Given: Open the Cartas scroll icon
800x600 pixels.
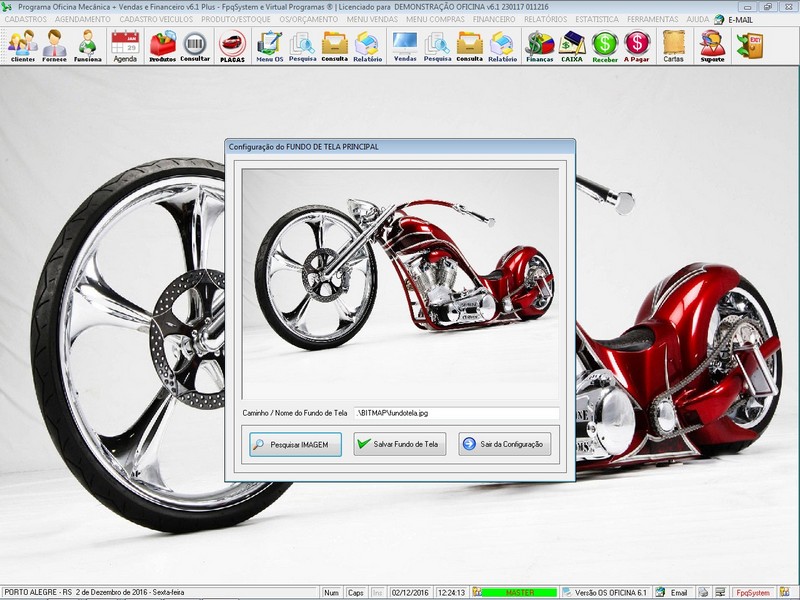Looking at the screenshot, I should 673,46.
